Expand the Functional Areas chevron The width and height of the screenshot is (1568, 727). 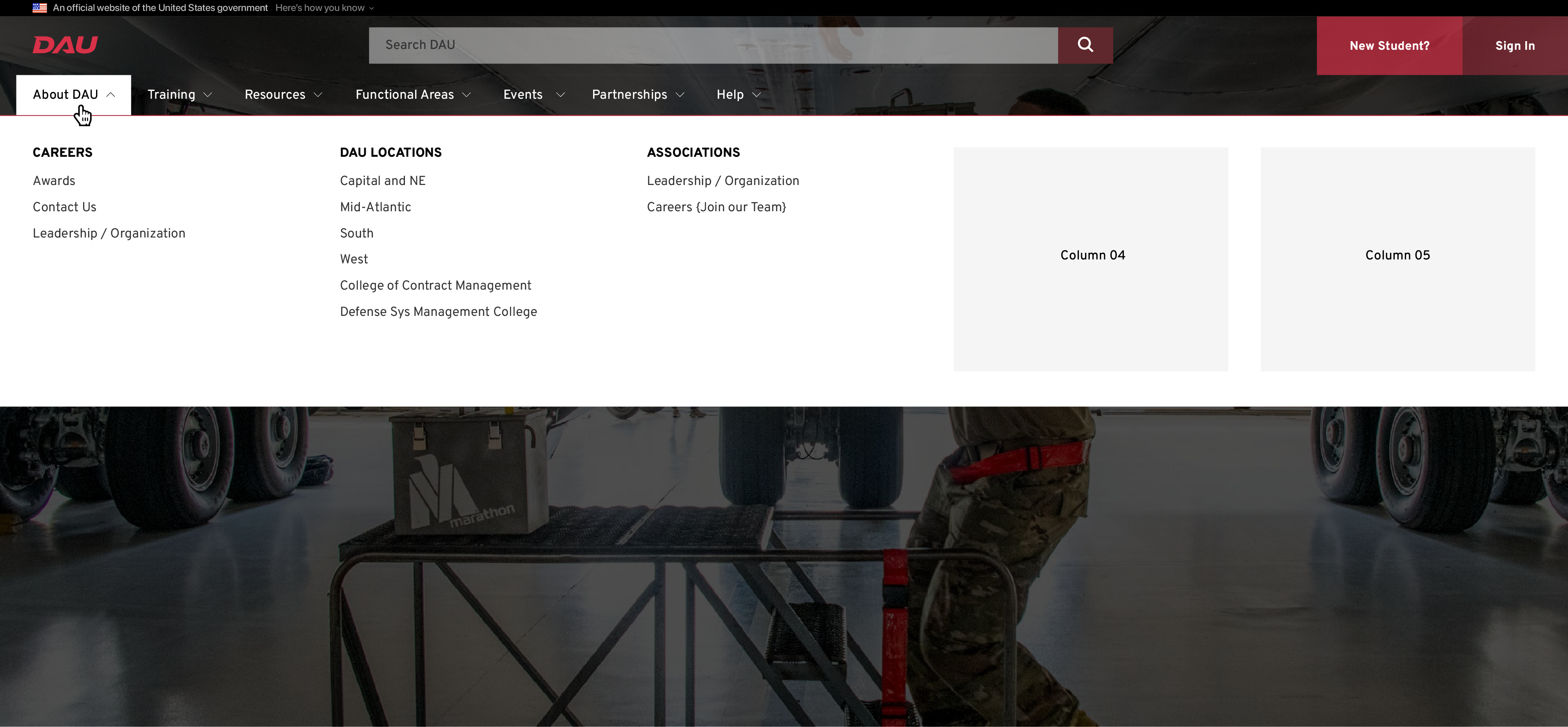coord(467,95)
